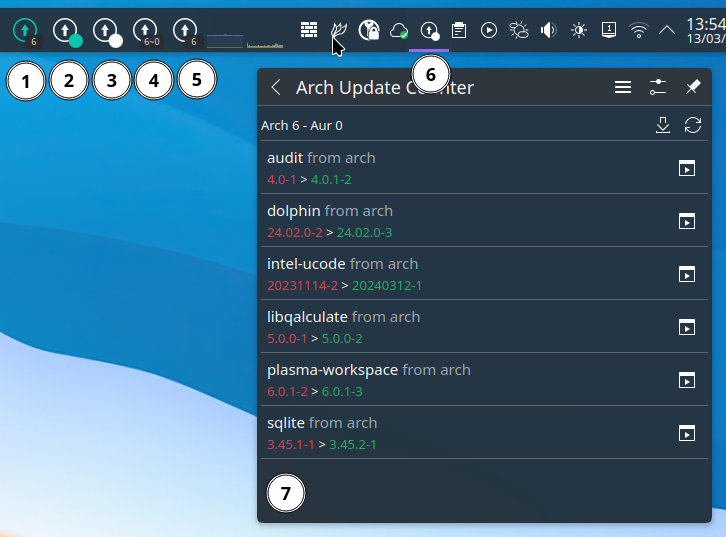Click the panel clock showing 13:54
Image resolution: width=726 pixels, height=537 pixels.
point(706,31)
